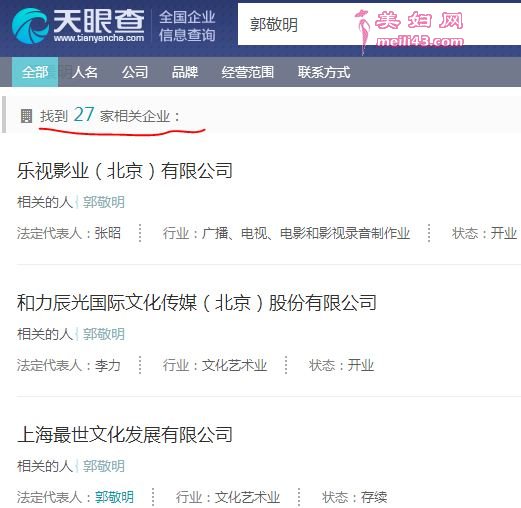Select the 全部 tab
This screenshot has height=508, width=521.
click(x=35, y=72)
